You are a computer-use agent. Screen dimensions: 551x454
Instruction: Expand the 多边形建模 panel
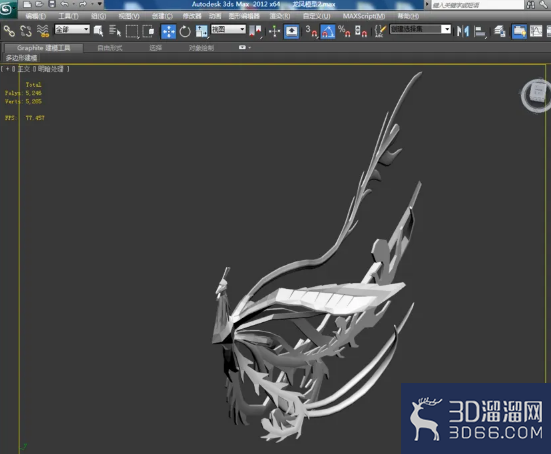pyautogui.click(x=21, y=58)
